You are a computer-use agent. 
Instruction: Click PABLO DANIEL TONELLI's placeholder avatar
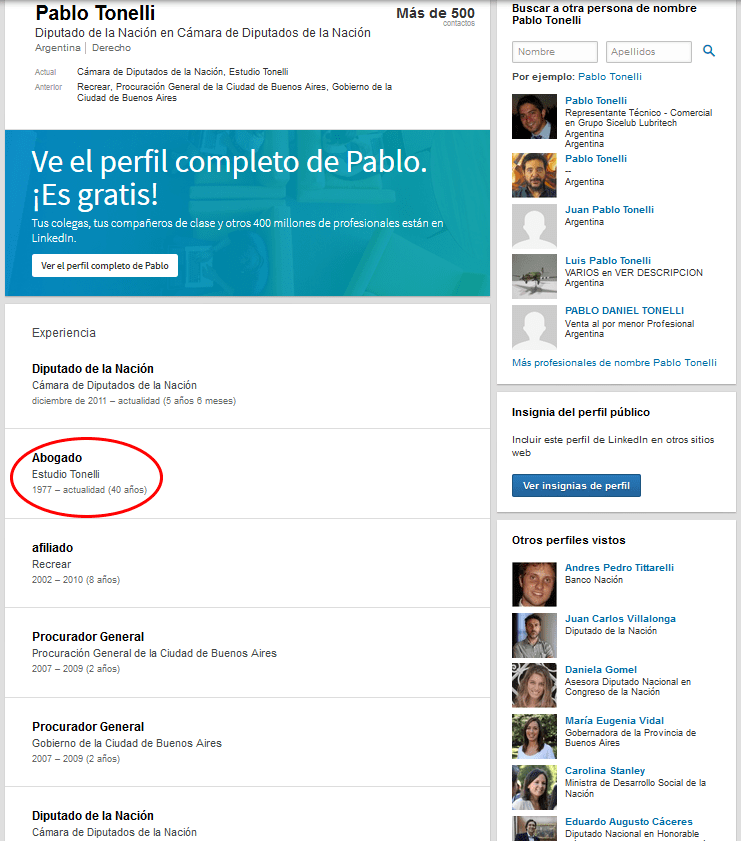tap(534, 327)
